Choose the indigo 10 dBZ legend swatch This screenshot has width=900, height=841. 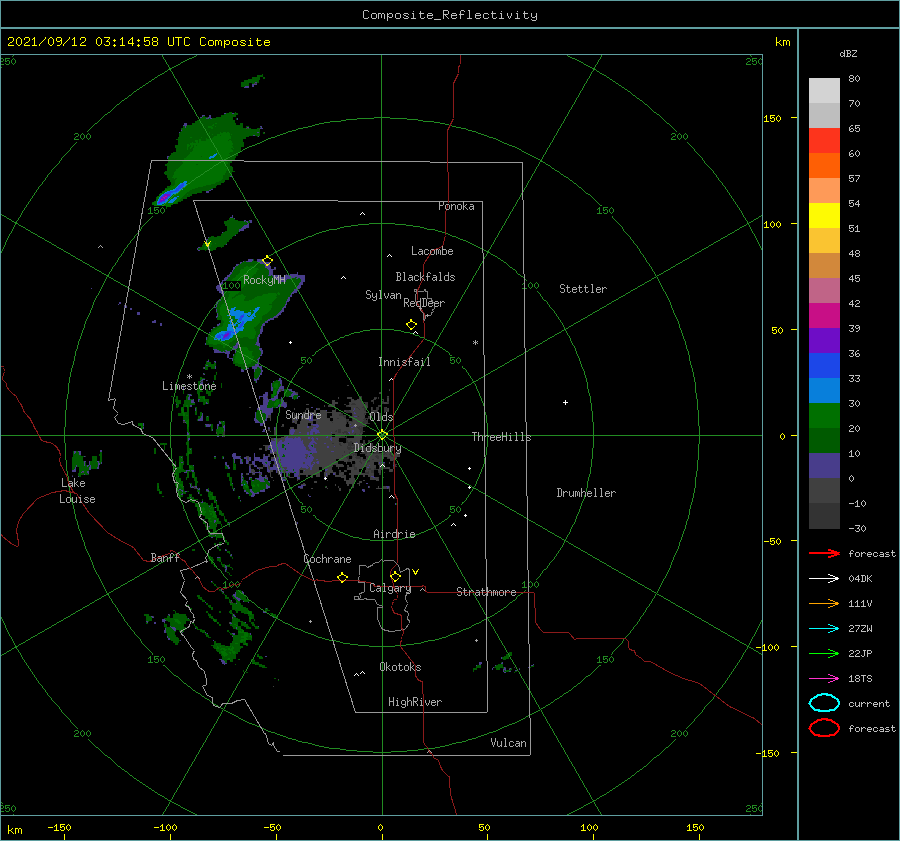coord(824,465)
